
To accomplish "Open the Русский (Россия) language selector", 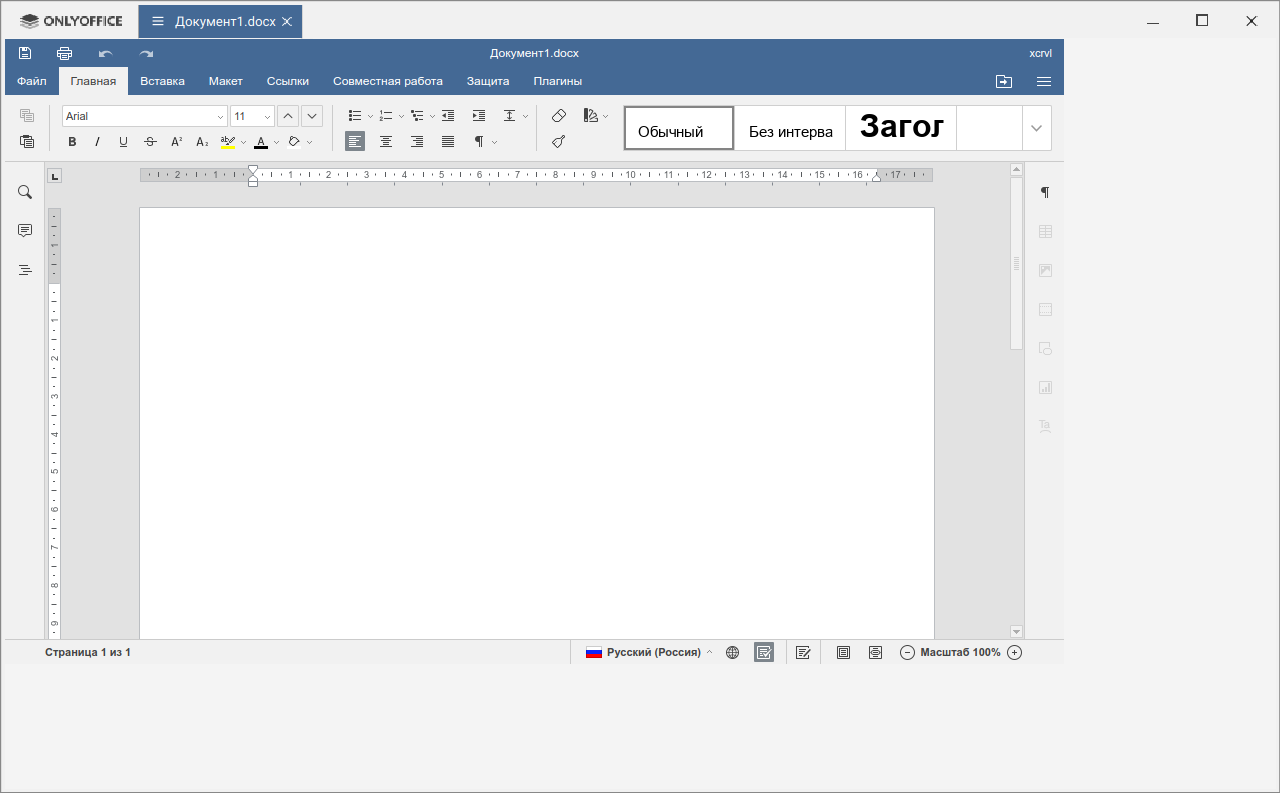I will coord(650,652).
